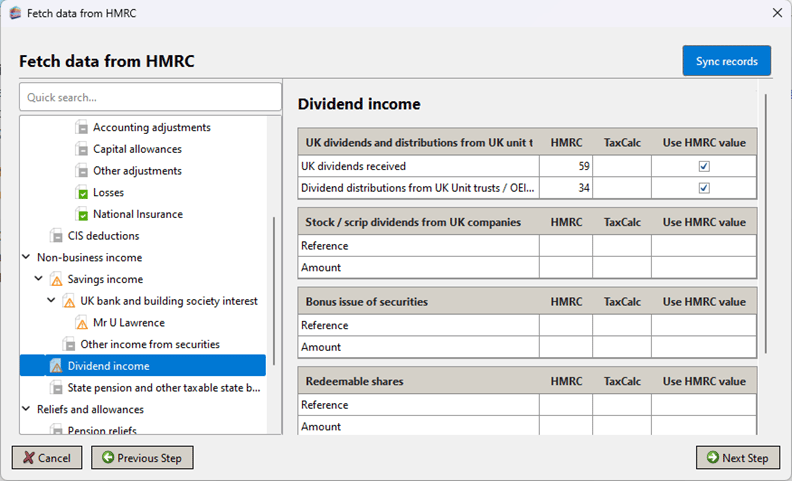Image resolution: width=792 pixels, height=481 pixels.
Task: Click the Quick search field
Action: click(150, 97)
